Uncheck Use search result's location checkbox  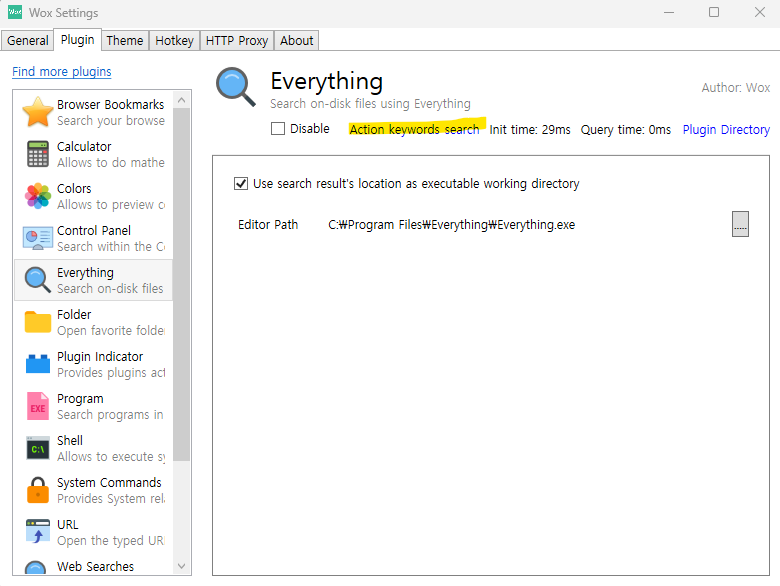[x=241, y=184]
